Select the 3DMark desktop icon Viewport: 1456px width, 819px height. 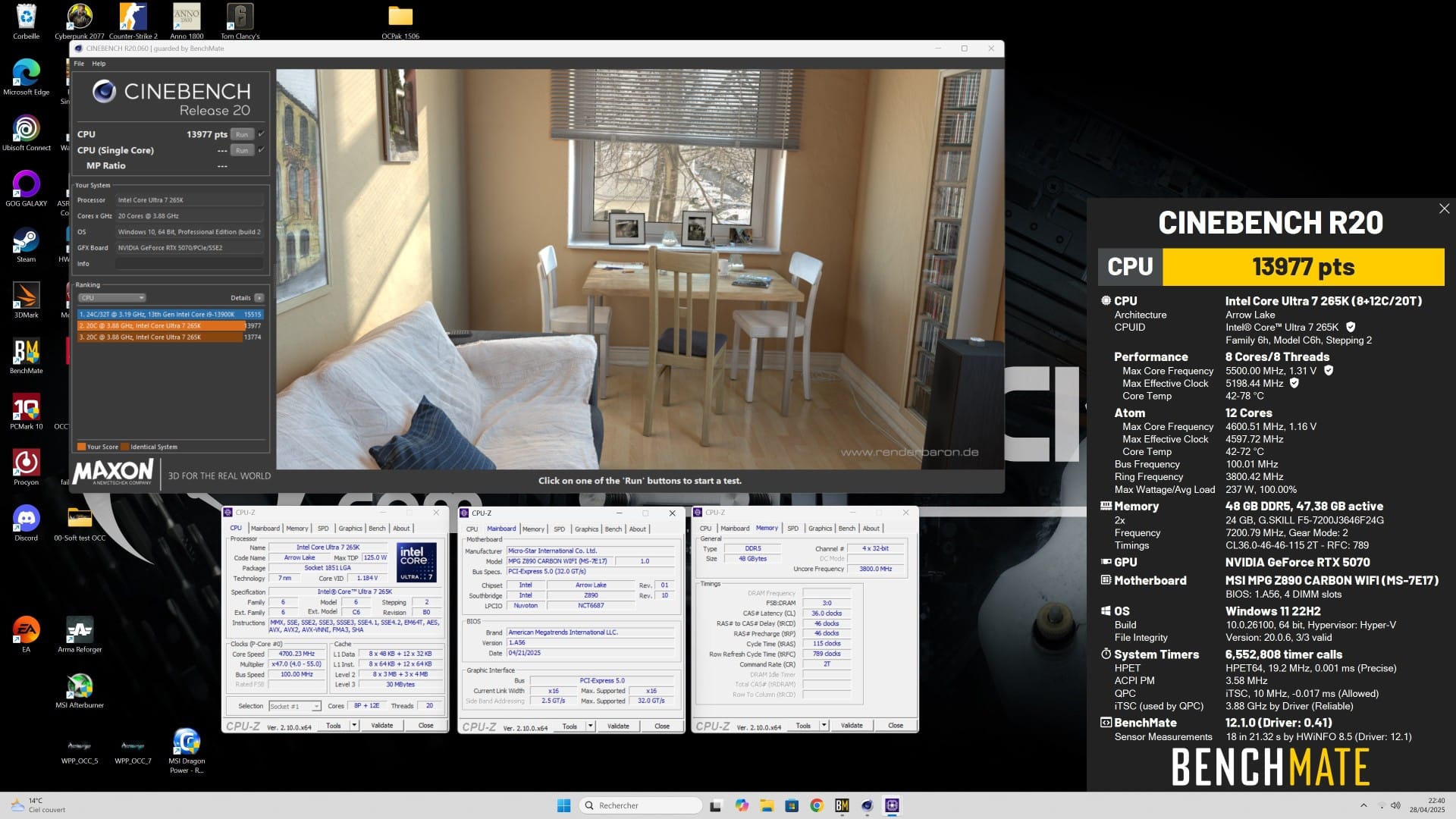pyautogui.click(x=26, y=300)
